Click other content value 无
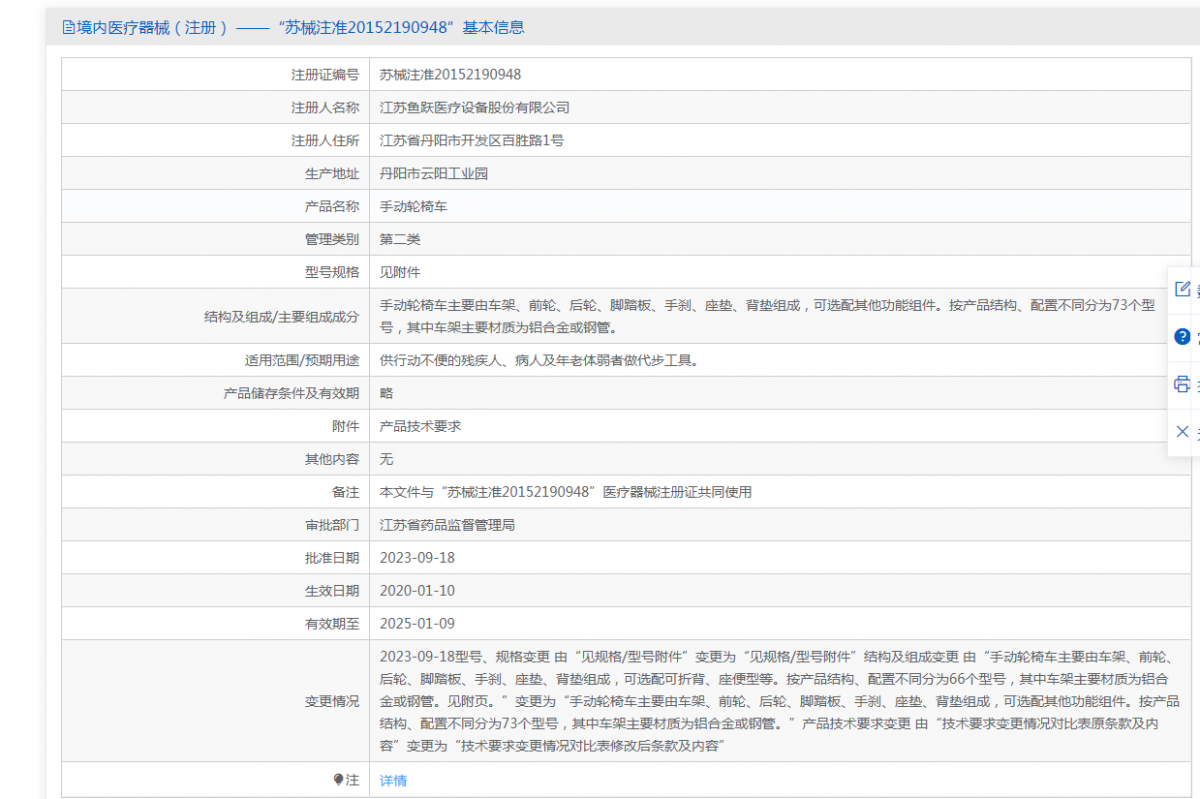Viewport: 1200px width, 799px height. 387,459
